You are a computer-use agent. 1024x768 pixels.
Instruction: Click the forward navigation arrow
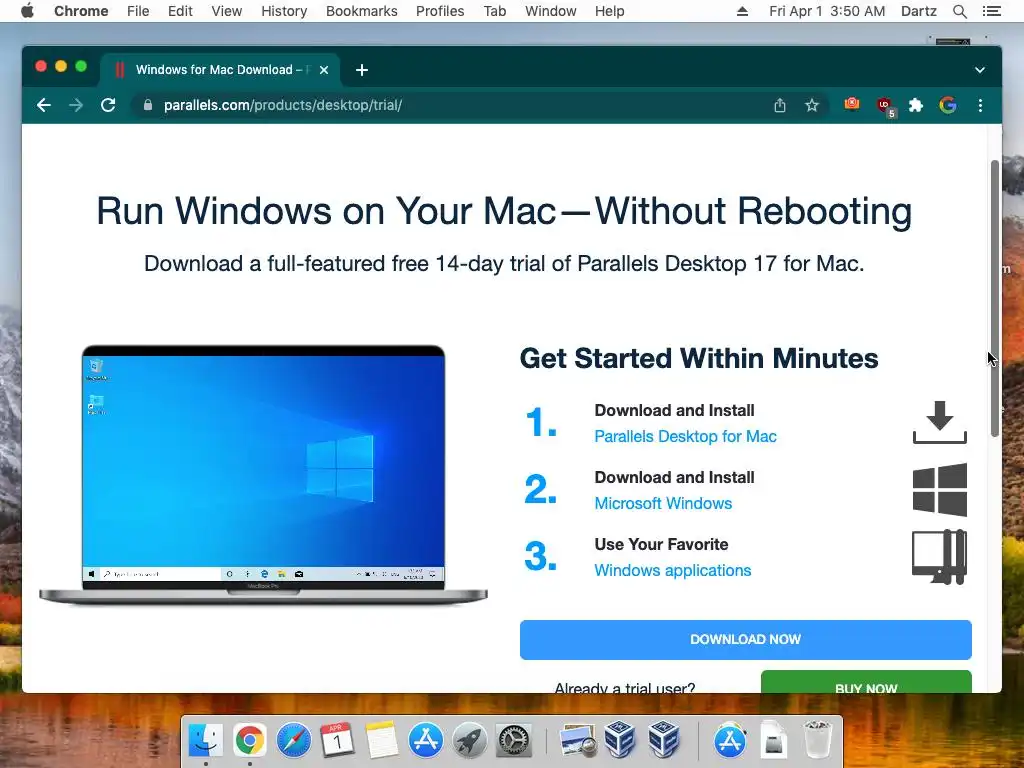coord(76,105)
